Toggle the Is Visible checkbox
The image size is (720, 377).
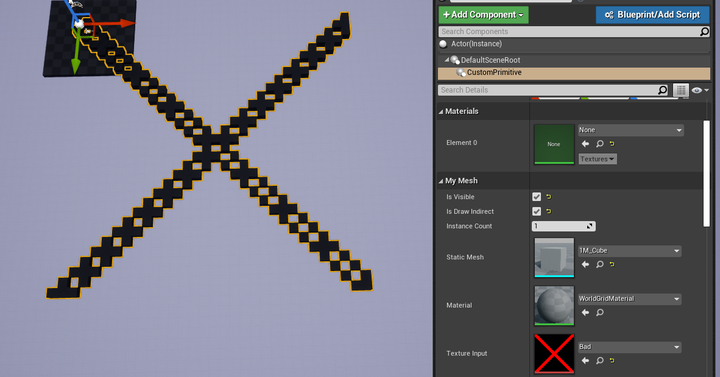point(536,197)
